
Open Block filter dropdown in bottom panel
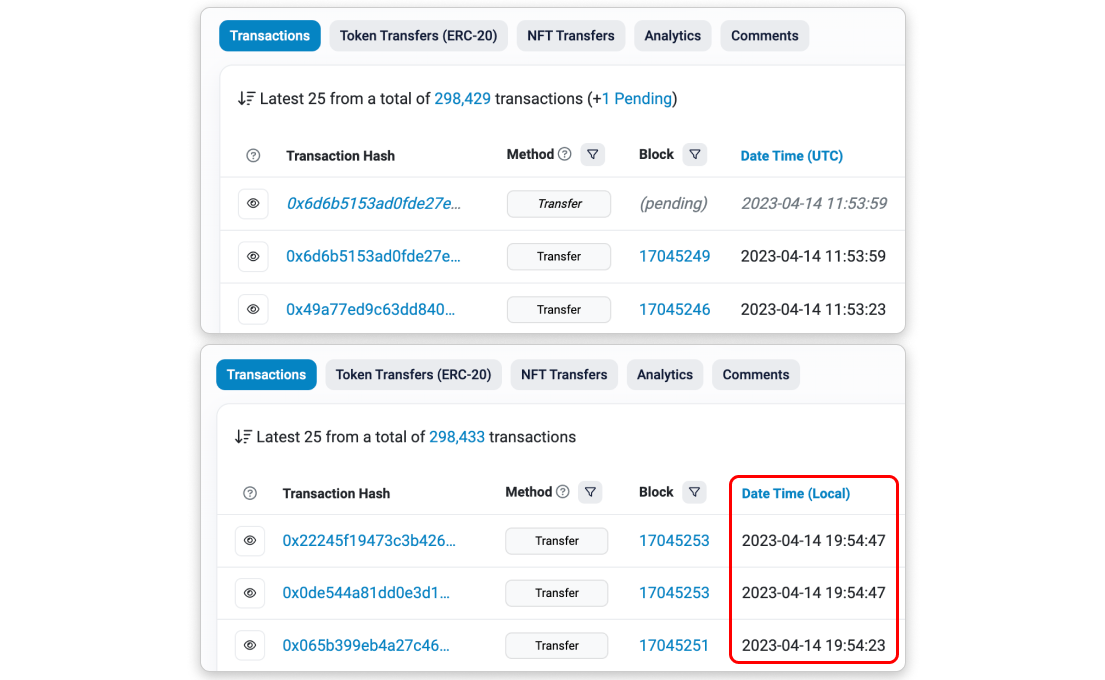[x=693, y=492]
